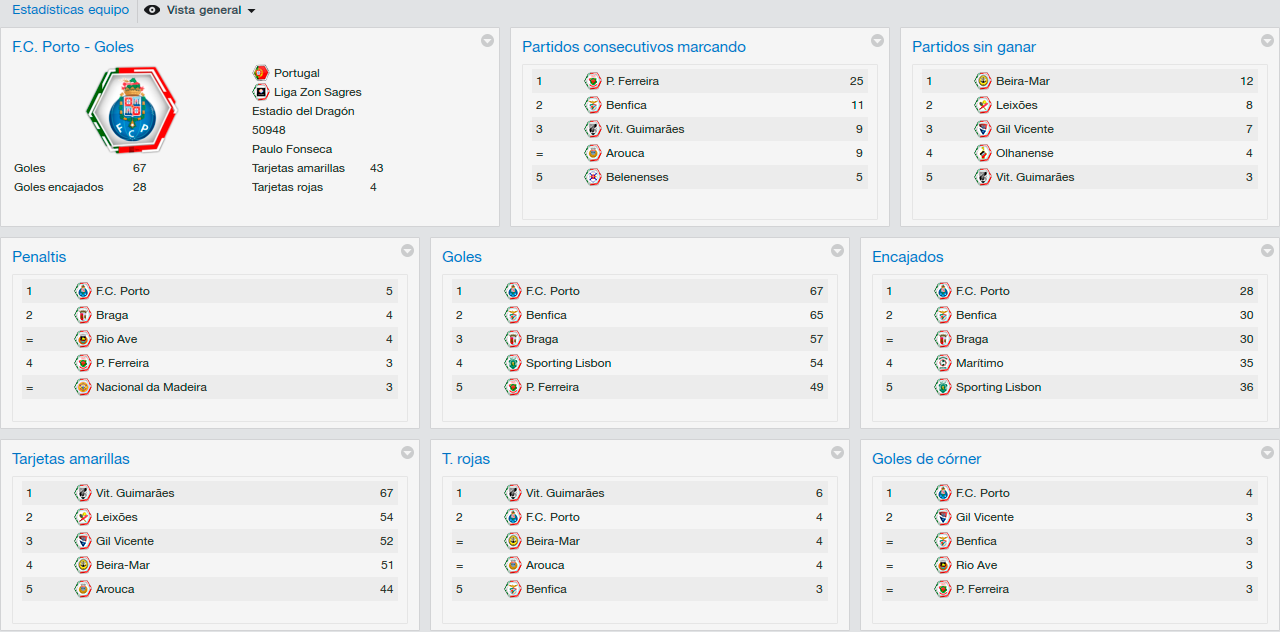The image size is (1280, 632).
Task: Click P. Ferreira badge in Partidos consecutivos marcando
Action: 593,81
